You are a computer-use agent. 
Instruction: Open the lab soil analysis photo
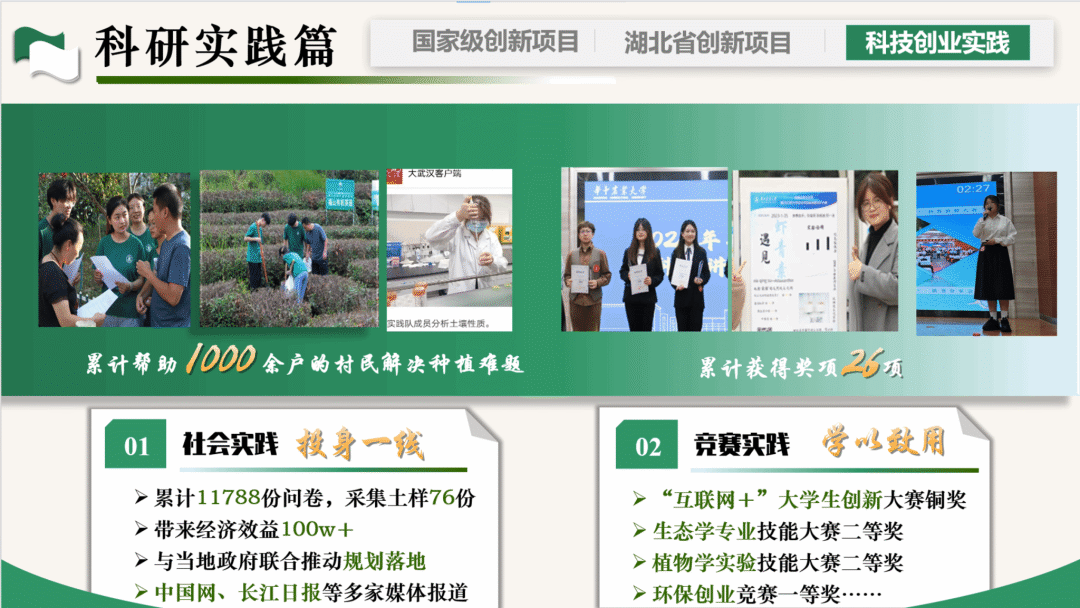(x=449, y=249)
